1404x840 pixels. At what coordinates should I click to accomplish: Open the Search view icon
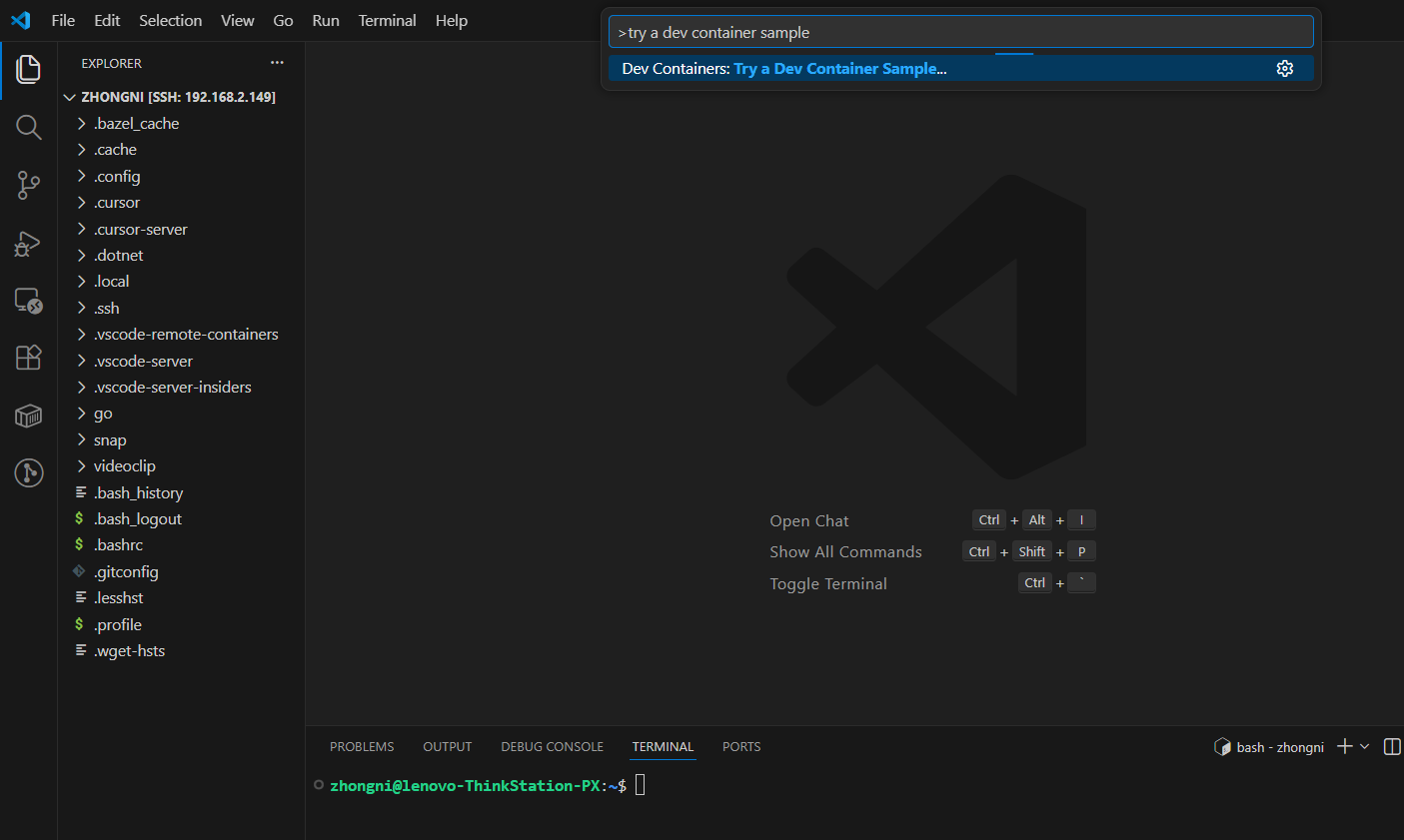28,127
